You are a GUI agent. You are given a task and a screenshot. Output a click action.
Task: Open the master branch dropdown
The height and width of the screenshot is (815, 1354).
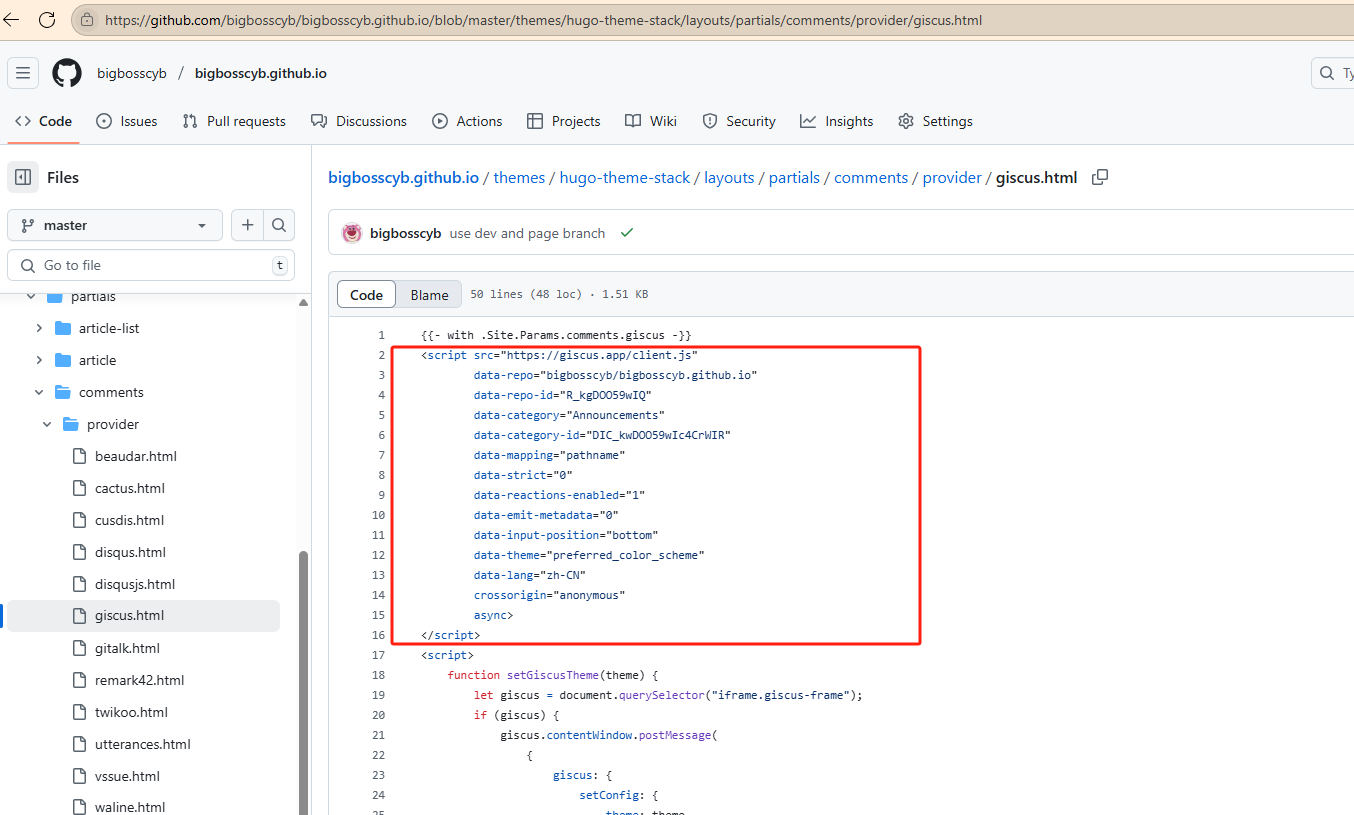115,225
